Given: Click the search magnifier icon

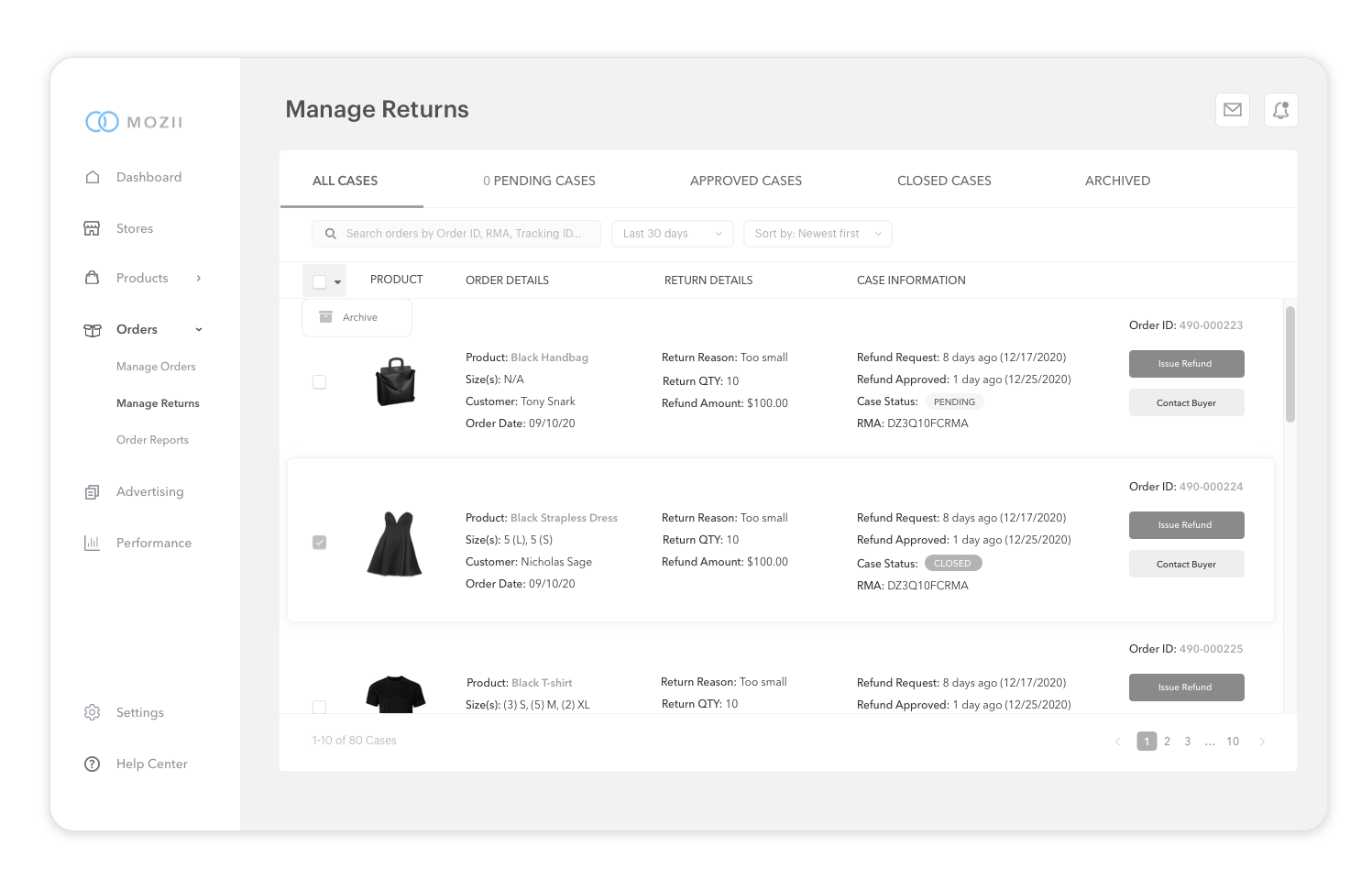Looking at the screenshot, I should tap(331, 234).
